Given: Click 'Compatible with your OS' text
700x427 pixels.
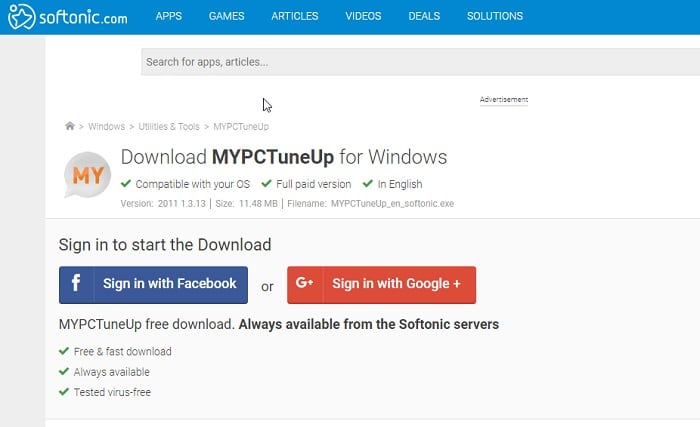Looking at the screenshot, I should click(x=192, y=184).
